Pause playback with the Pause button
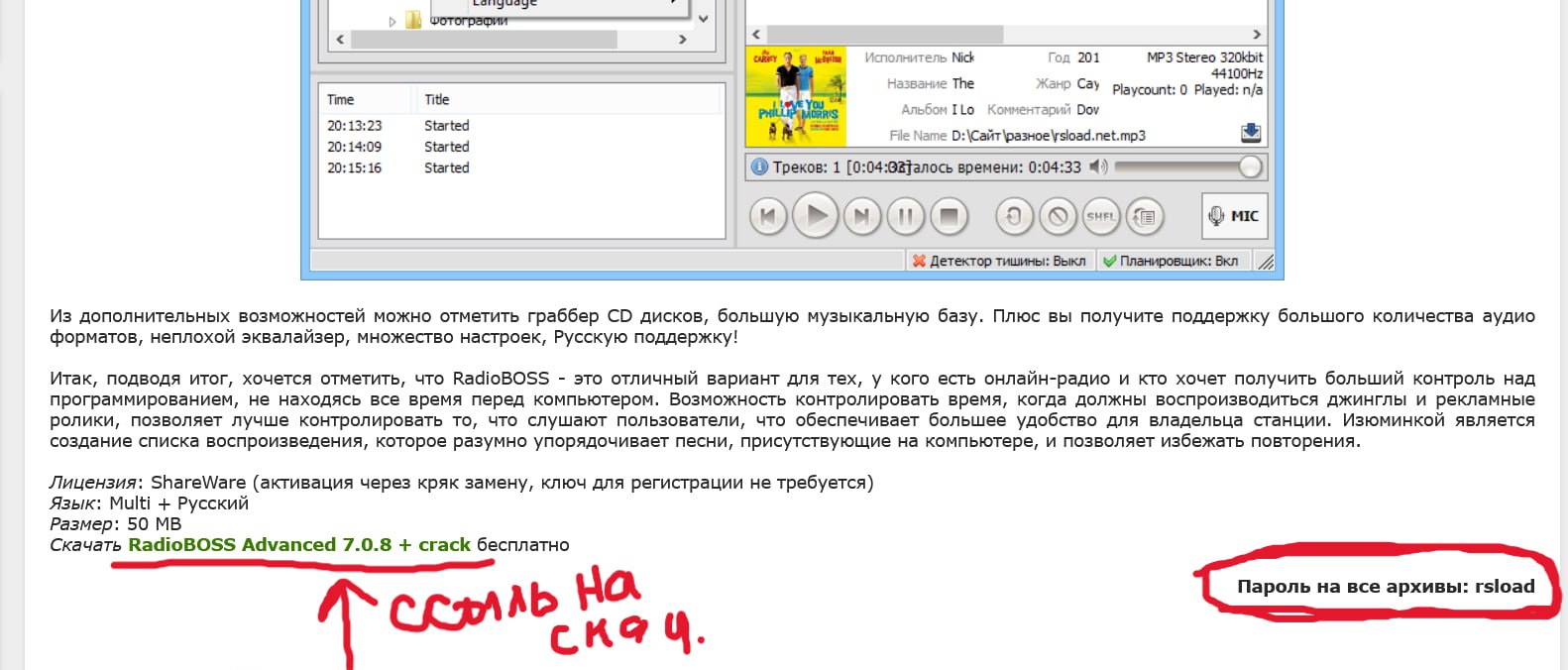This screenshot has height=670, width=1568. [905, 216]
